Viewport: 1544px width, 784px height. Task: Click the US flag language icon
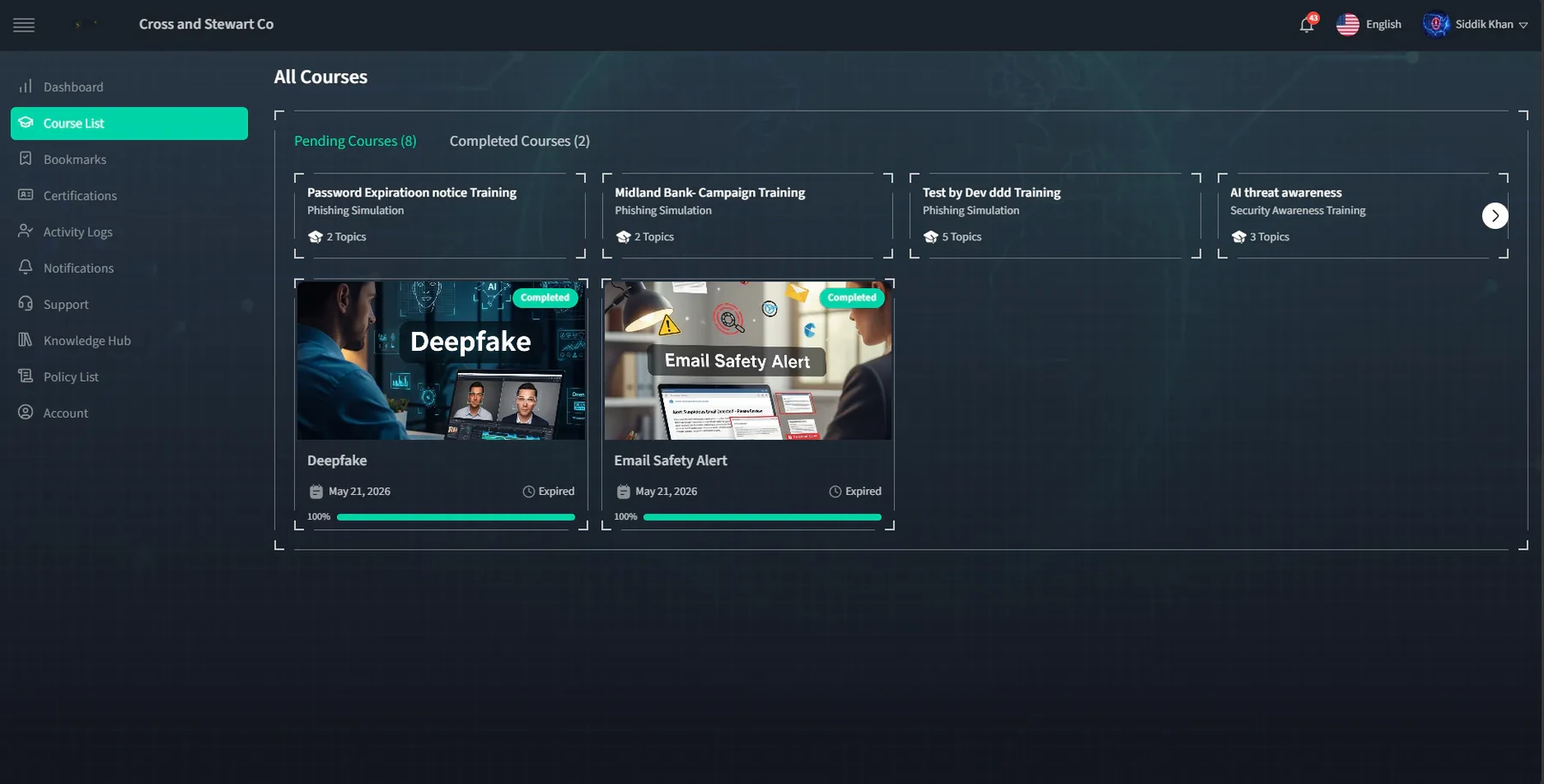(x=1348, y=24)
